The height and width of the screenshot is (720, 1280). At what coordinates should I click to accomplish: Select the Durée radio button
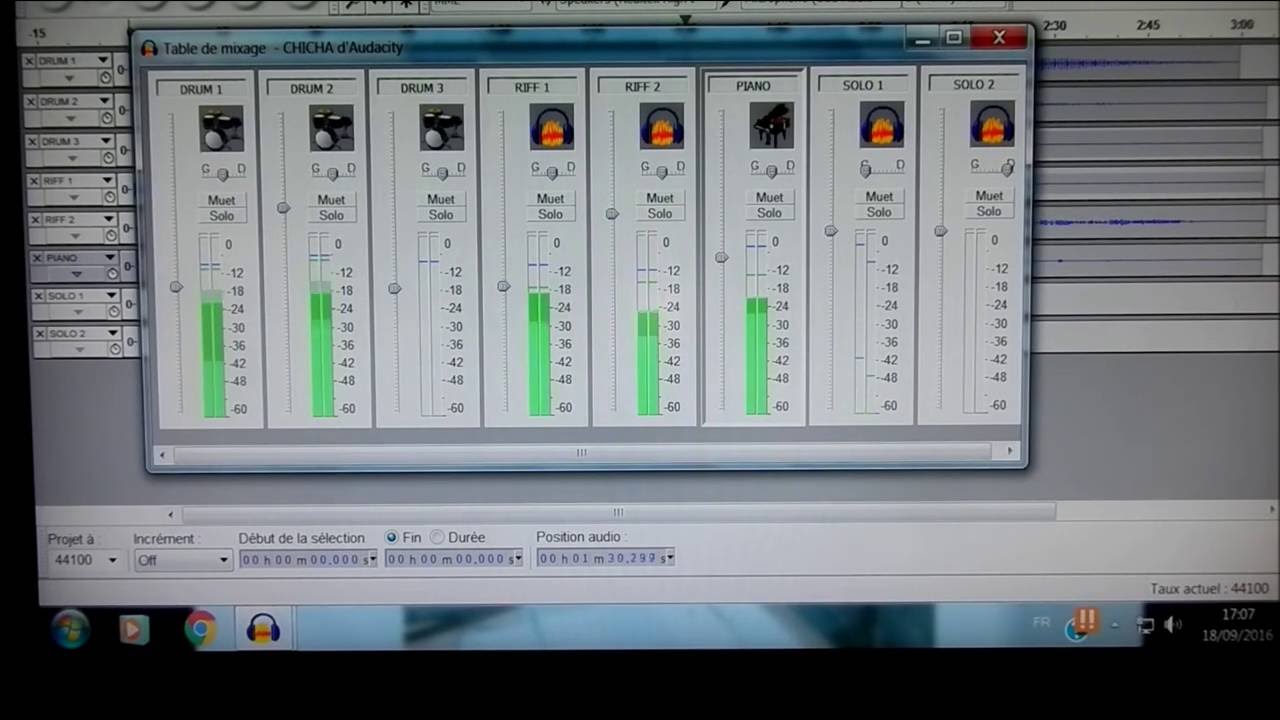pyautogui.click(x=437, y=538)
